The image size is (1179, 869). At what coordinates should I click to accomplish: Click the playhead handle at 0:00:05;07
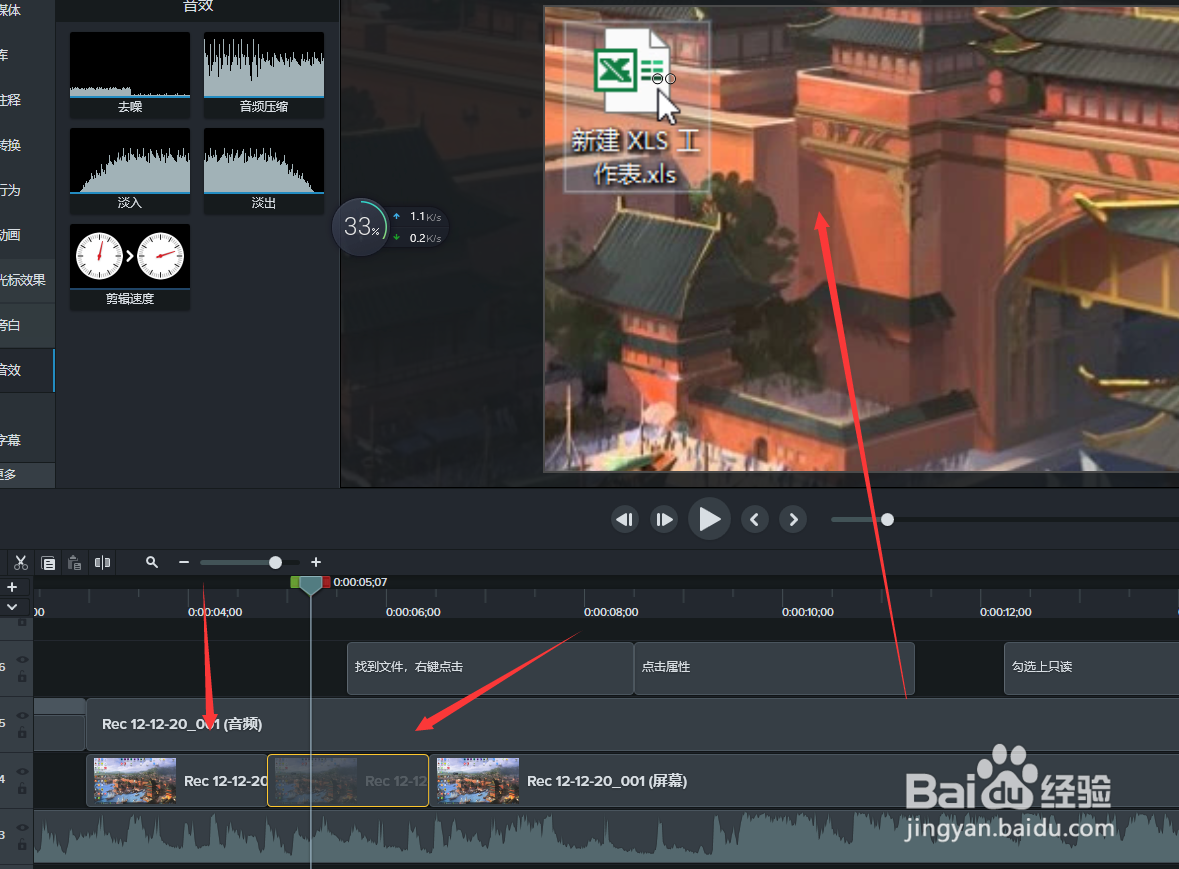tap(311, 584)
